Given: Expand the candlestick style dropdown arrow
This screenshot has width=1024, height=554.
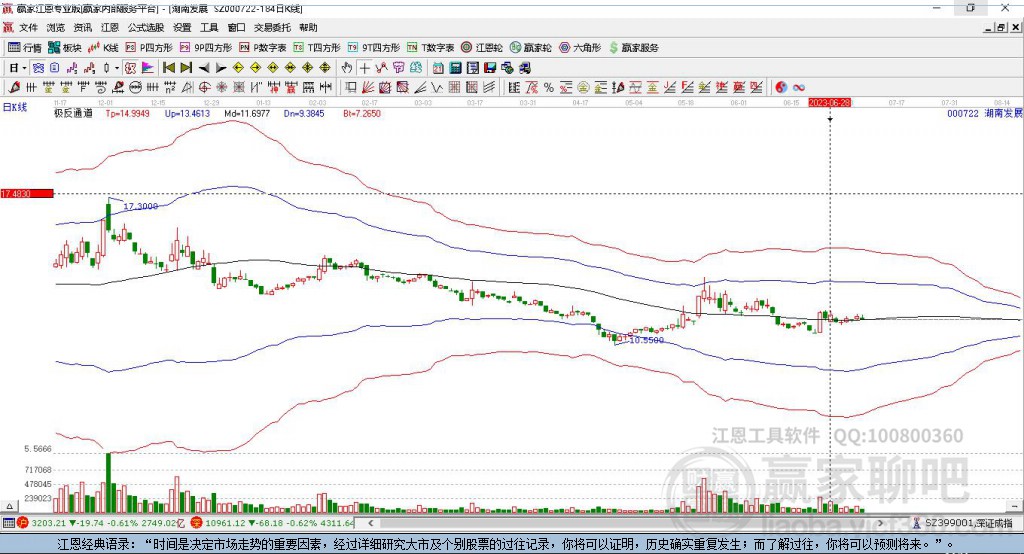Looking at the screenshot, I should coord(117,68).
